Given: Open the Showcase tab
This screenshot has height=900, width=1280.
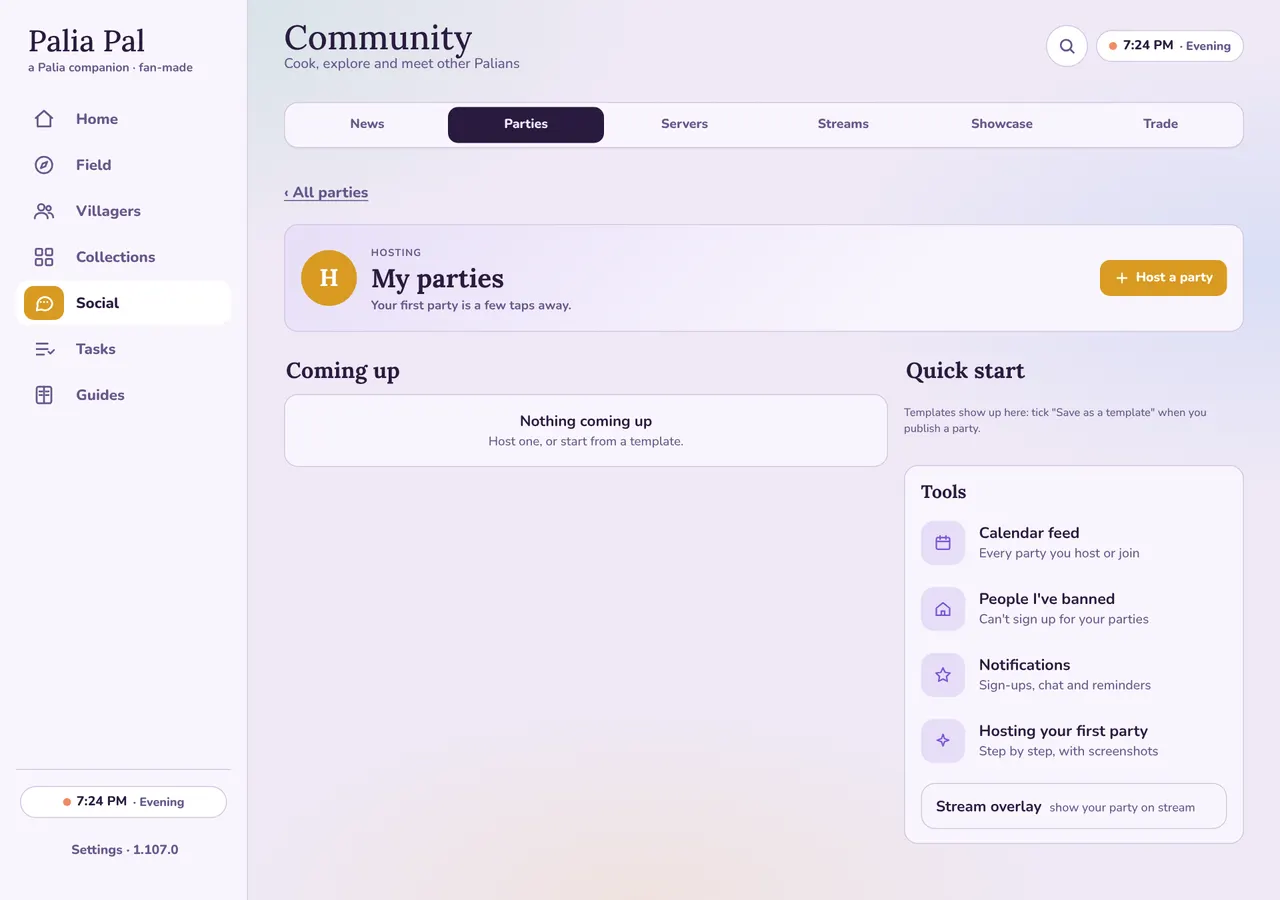Looking at the screenshot, I should click(x=1002, y=124).
